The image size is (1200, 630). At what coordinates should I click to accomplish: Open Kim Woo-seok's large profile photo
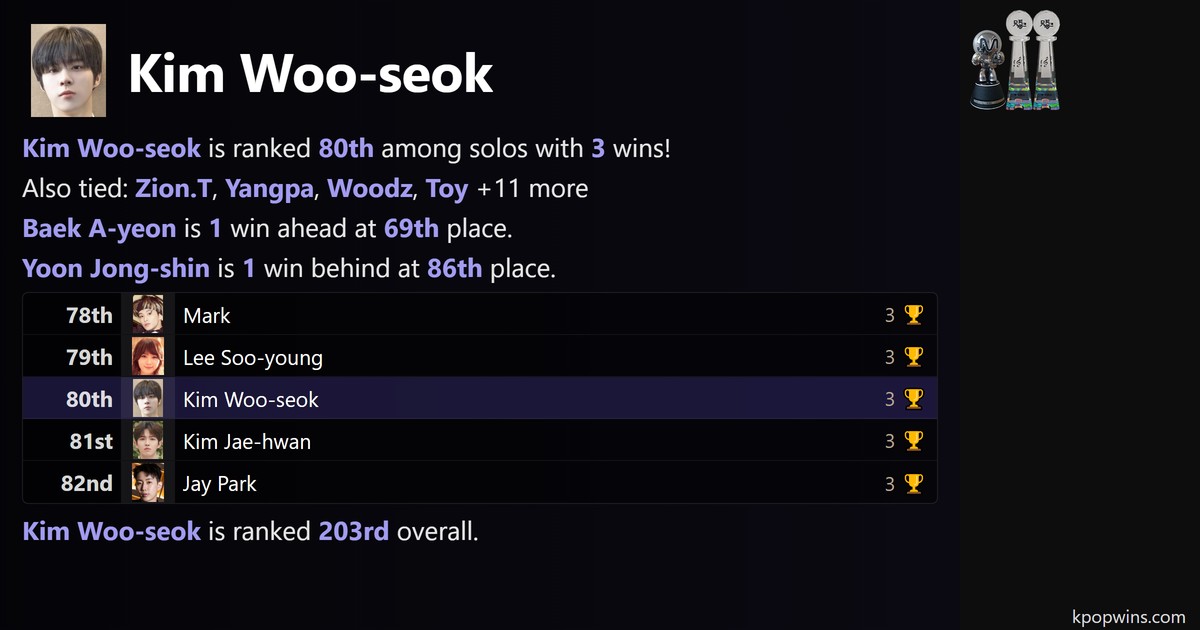coord(68,71)
